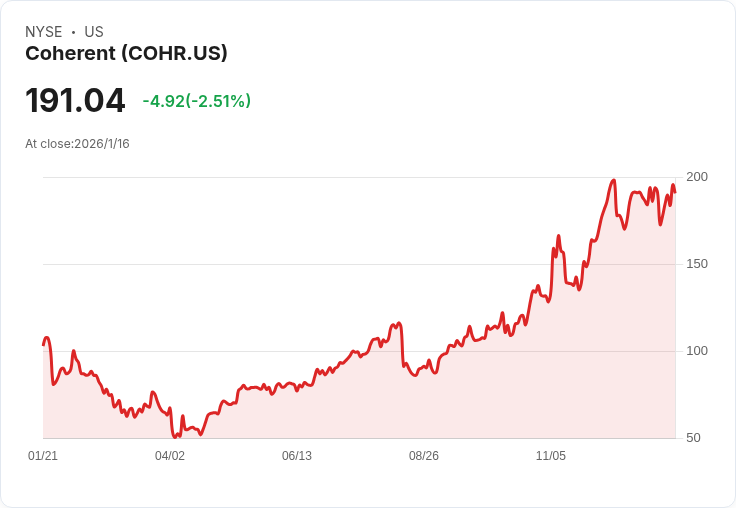Click the chart line's lowest dip near 50
The image size is (736, 508).
click(x=175, y=436)
